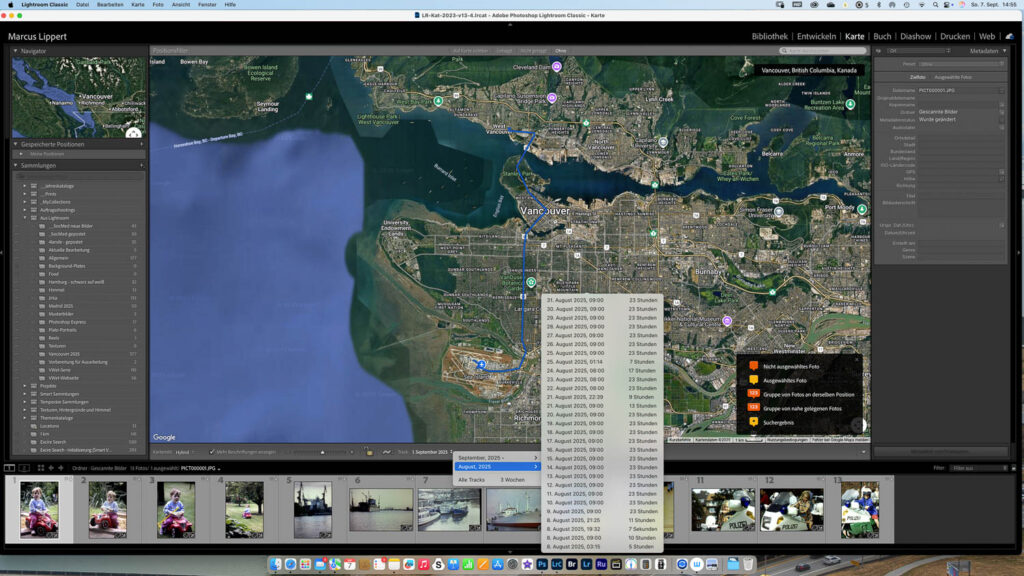Switch to the Buch module

[882, 37]
